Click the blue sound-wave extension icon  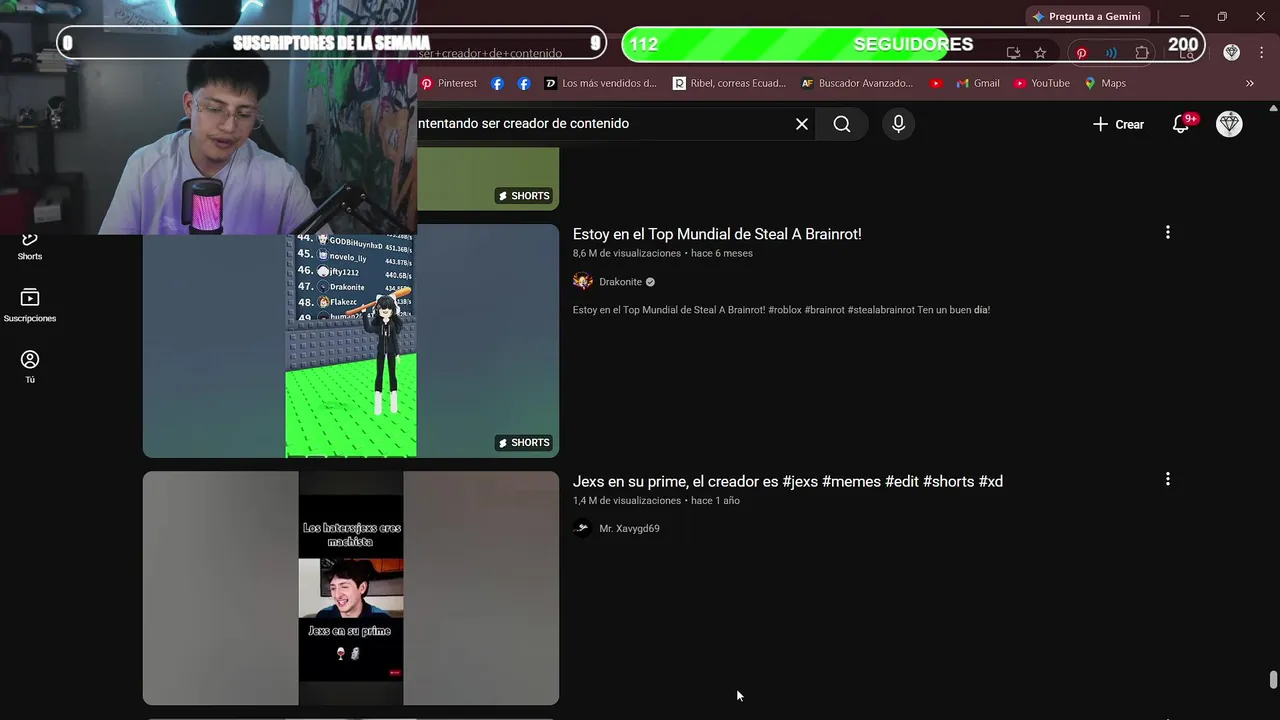click(1111, 53)
